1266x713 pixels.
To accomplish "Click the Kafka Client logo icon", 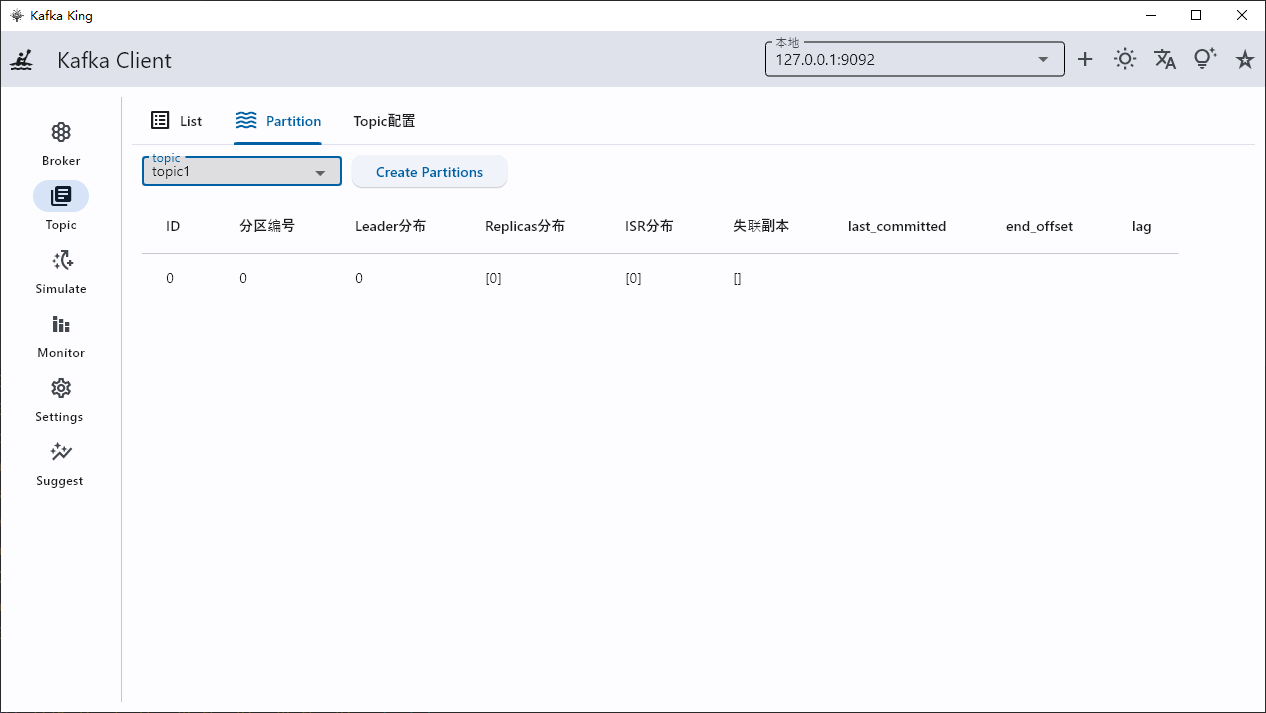I will coord(20,60).
